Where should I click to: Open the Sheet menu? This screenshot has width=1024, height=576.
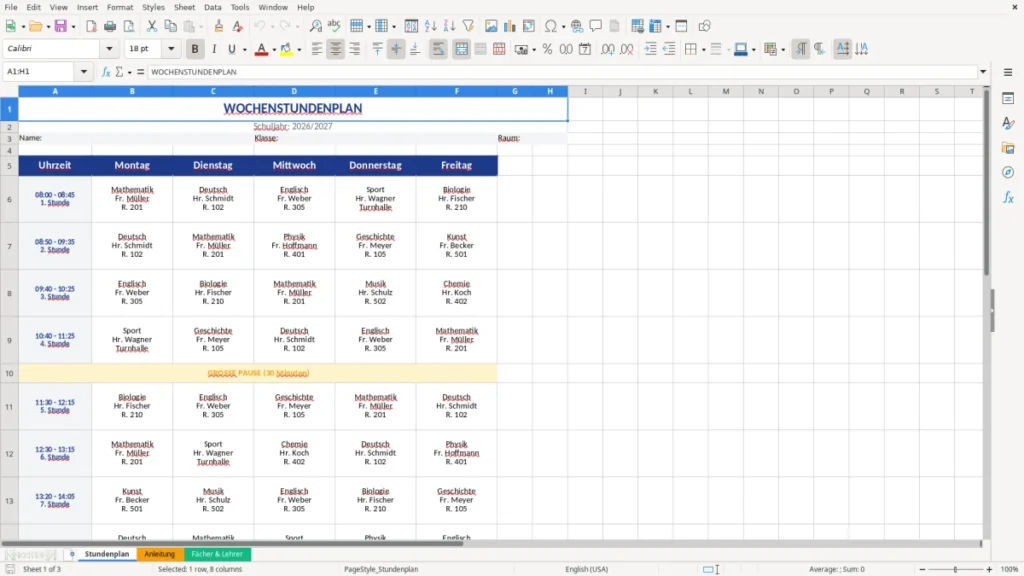(x=184, y=7)
